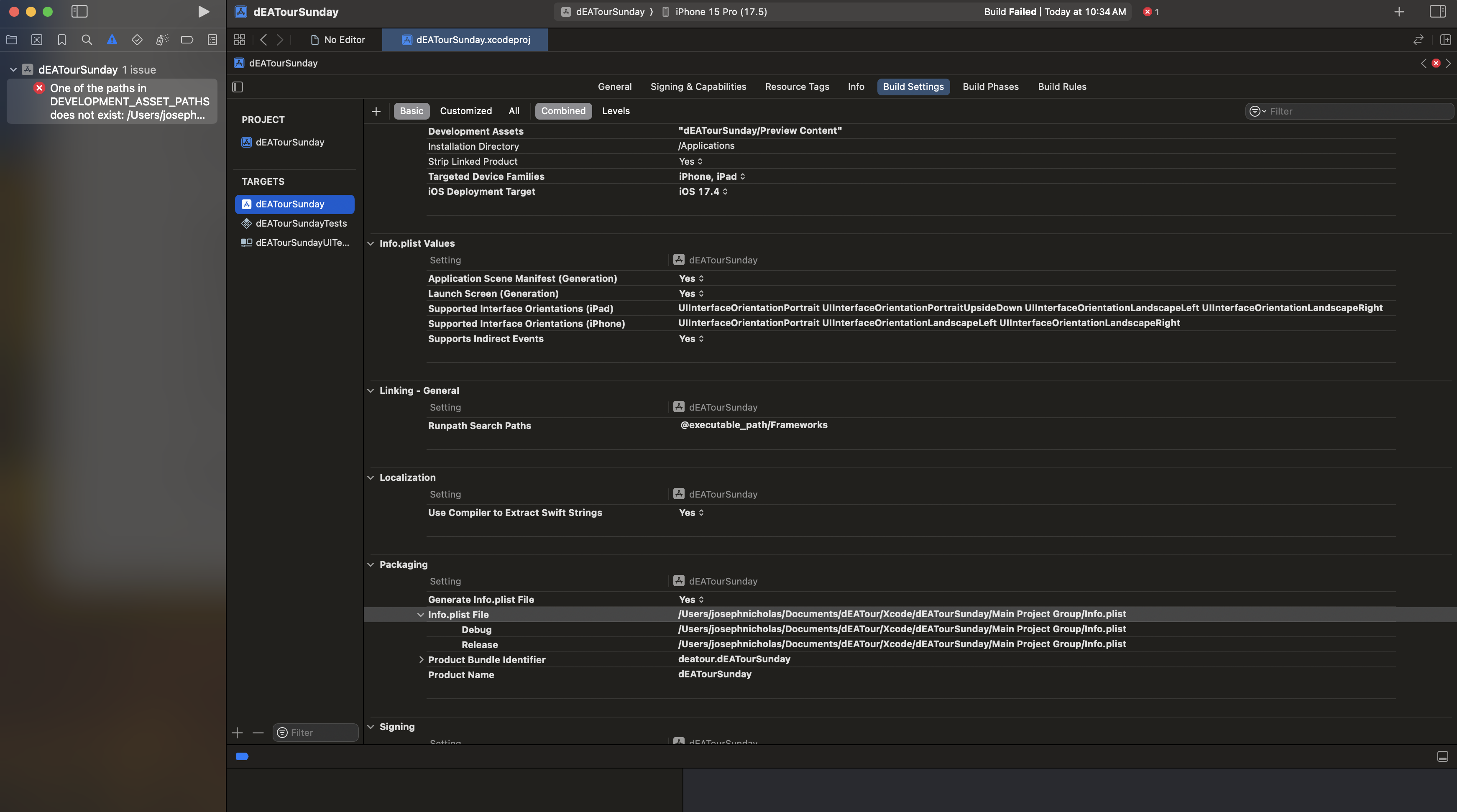Toggle the debug area button at bottom right

[x=1442, y=756]
